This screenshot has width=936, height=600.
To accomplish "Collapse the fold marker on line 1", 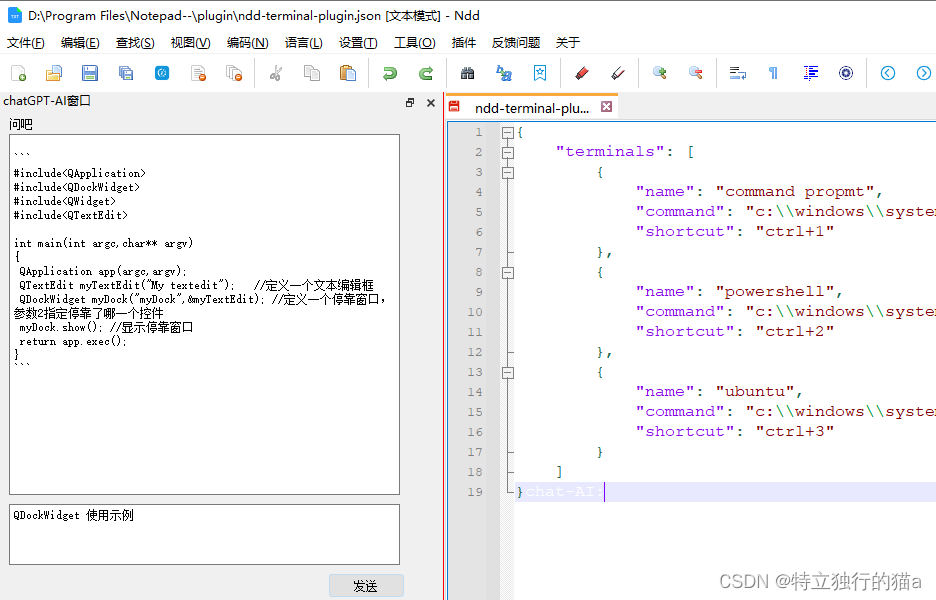I will pos(508,132).
